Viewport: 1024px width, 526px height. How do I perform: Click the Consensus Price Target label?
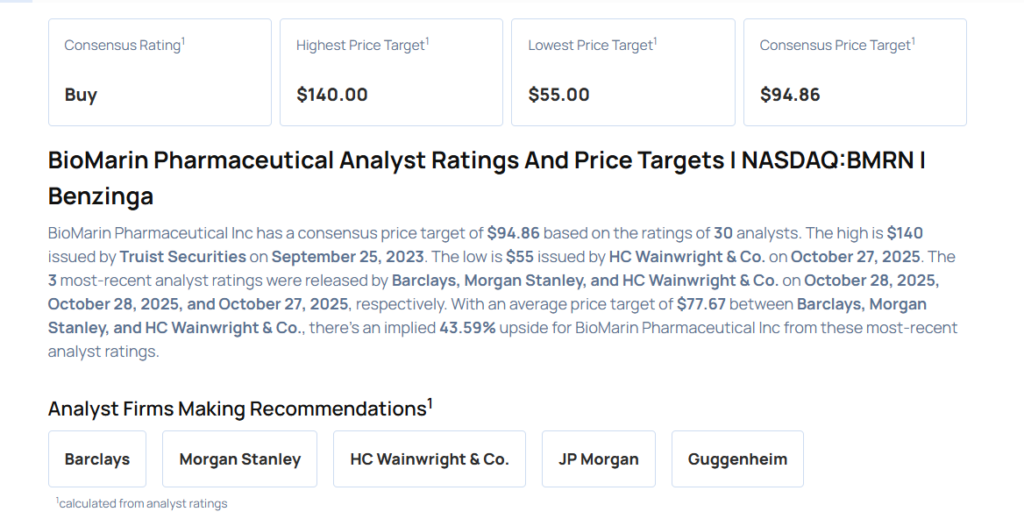[x=836, y=46]
